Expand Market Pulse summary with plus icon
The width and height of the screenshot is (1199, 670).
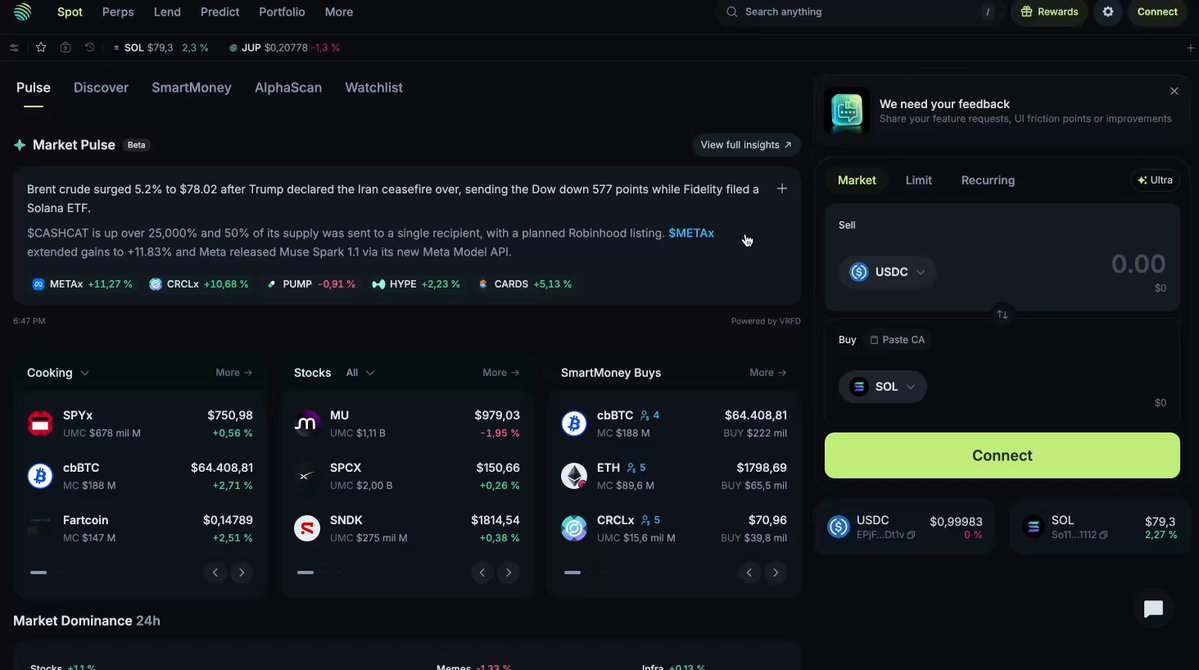click(x=781, y=189)
